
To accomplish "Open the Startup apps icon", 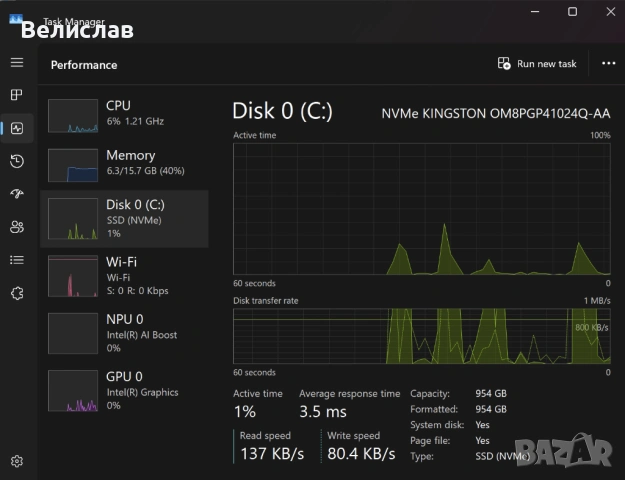I will [17, 194].
